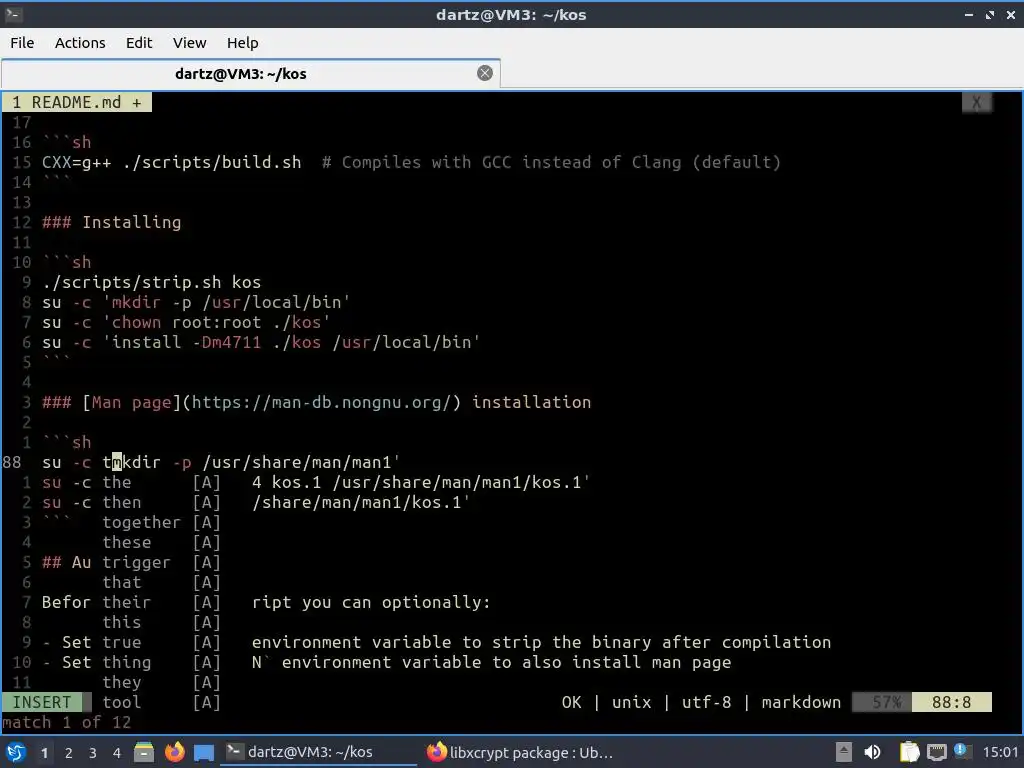Image resolution: width=1024 pixels, height=768 pixels.
Task: Open the Help menu
Action: [242, 43]
